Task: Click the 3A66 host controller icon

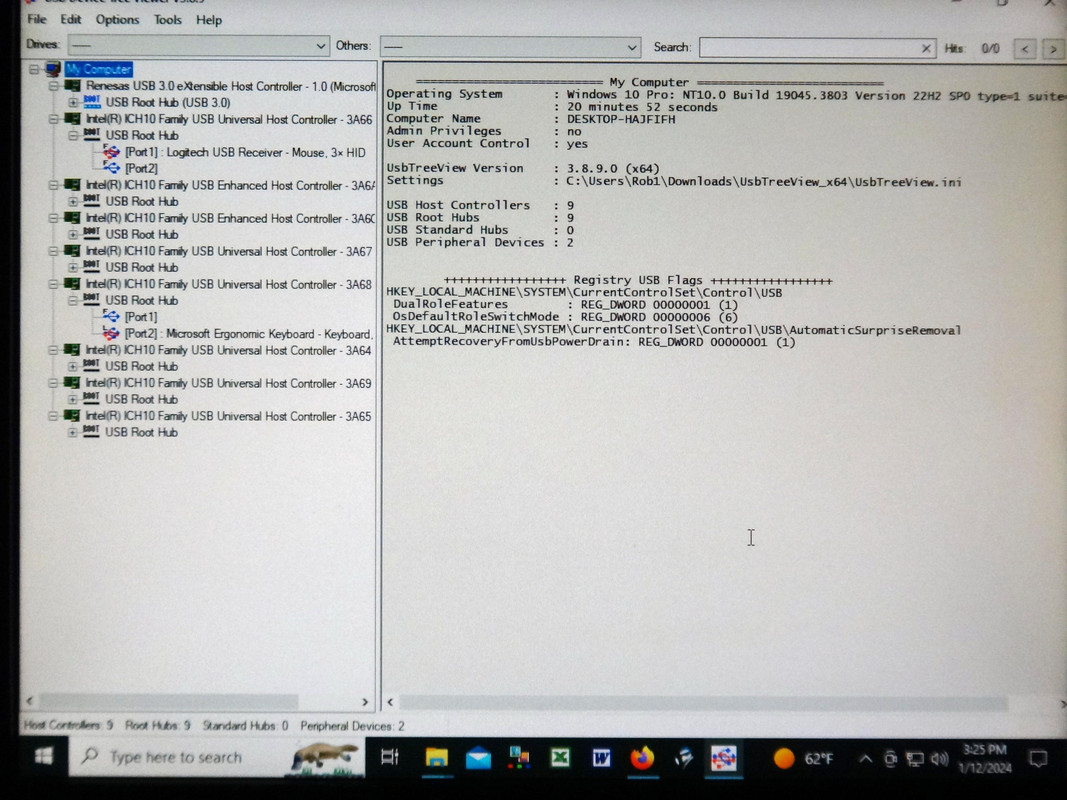Action: coord(72,119)
